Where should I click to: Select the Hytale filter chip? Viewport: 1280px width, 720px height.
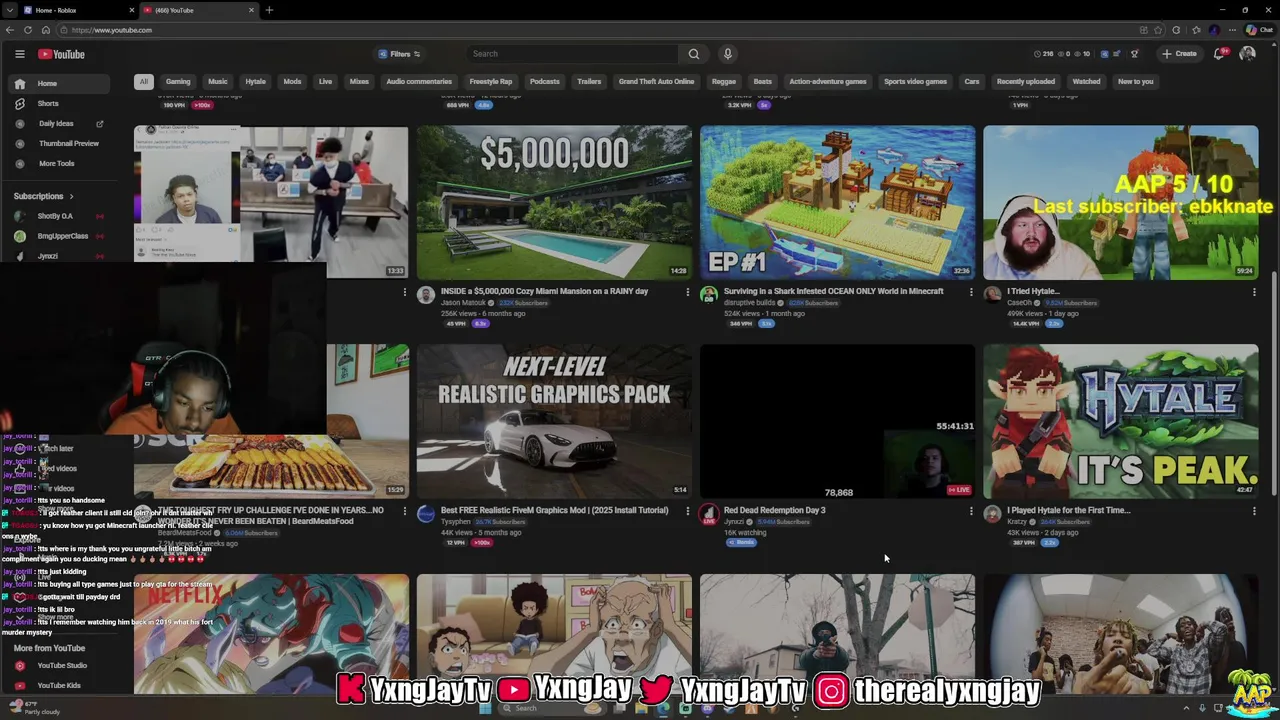256,82
